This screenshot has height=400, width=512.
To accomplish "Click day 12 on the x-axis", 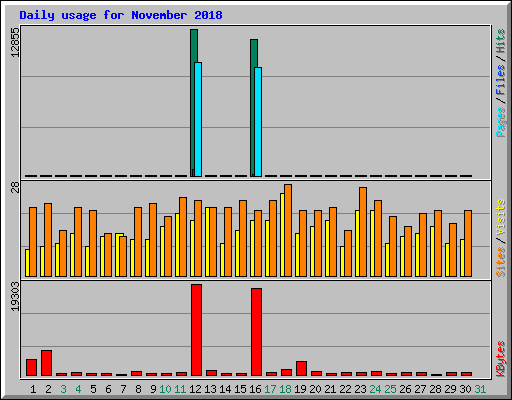I will tap(195, 389).
